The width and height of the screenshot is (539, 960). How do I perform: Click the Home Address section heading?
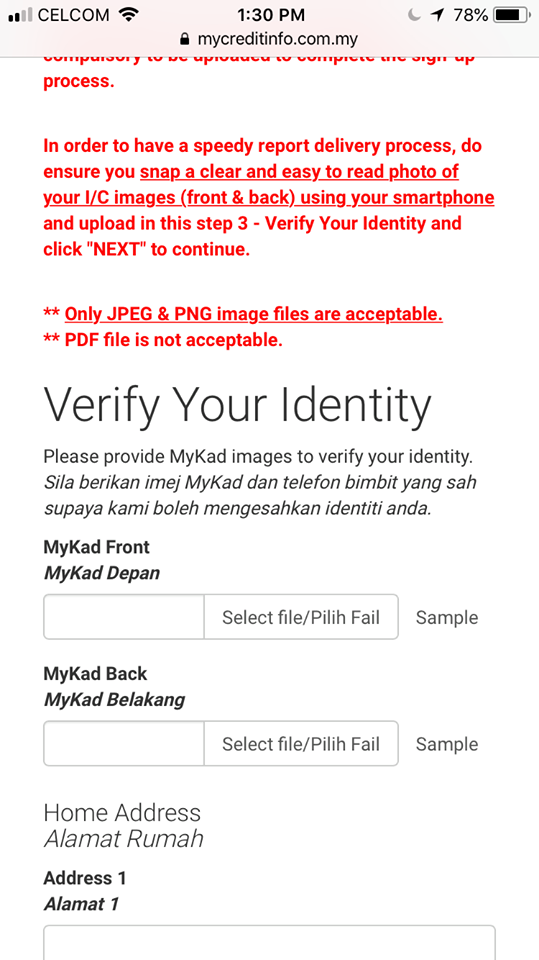tap(122, 812)
